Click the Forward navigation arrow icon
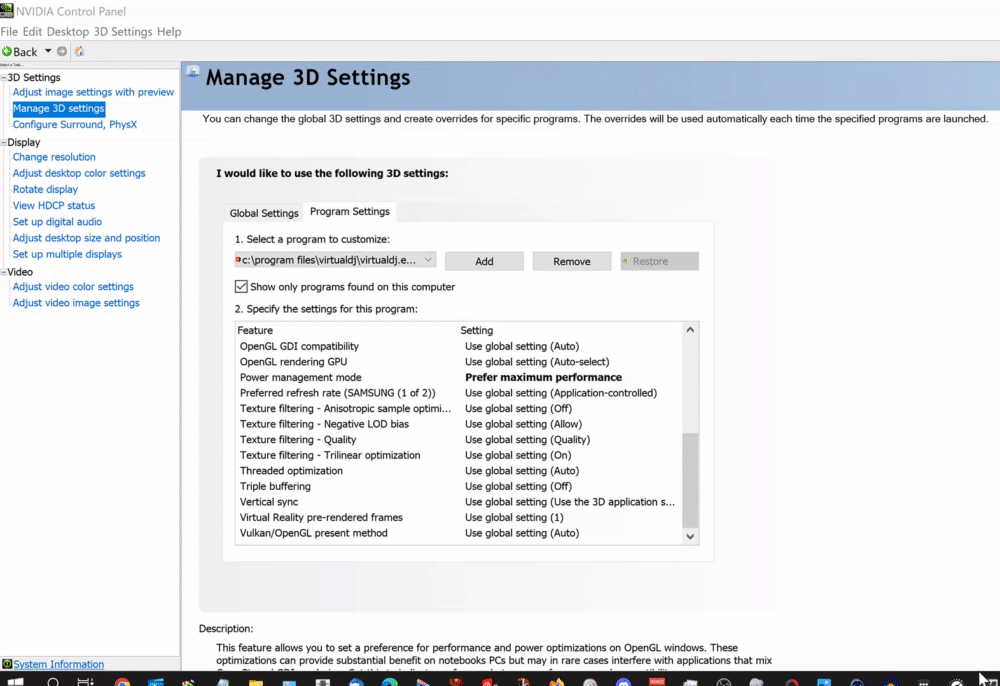 tap(62, 51)
